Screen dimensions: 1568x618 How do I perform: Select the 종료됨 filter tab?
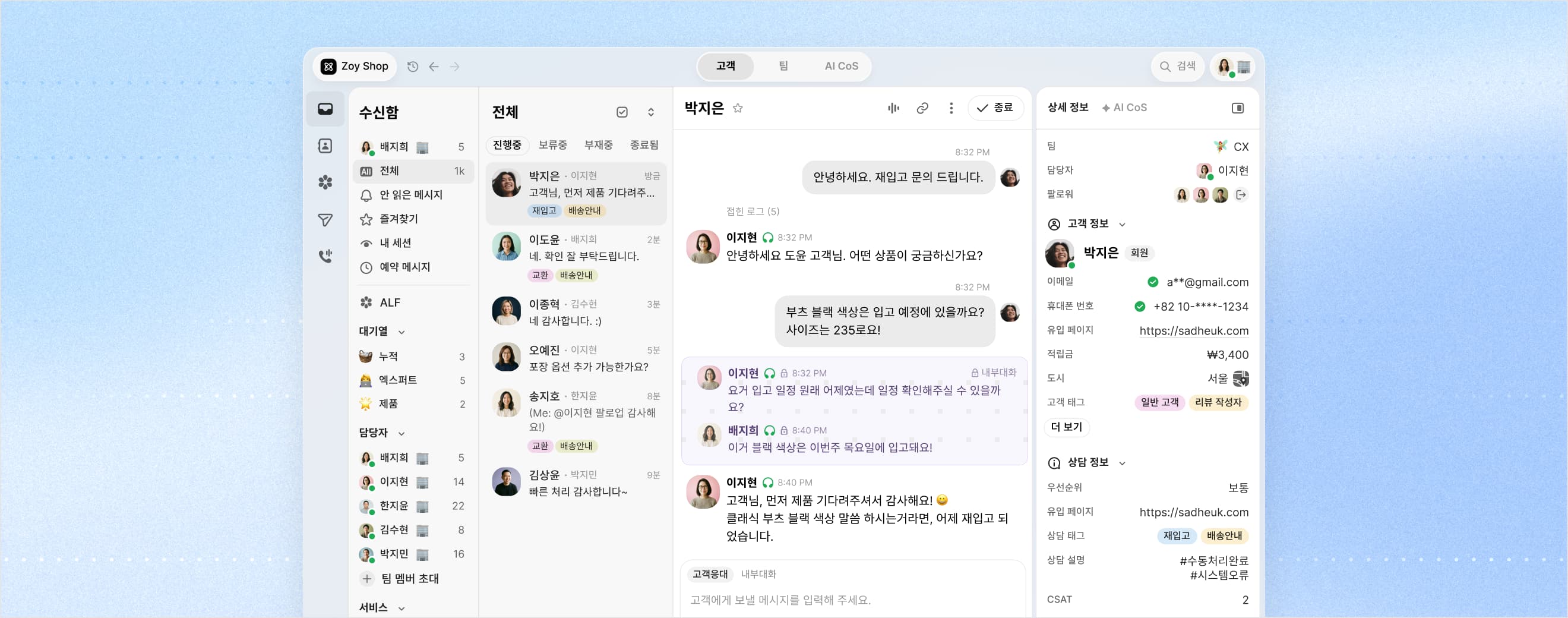[644, 145]
